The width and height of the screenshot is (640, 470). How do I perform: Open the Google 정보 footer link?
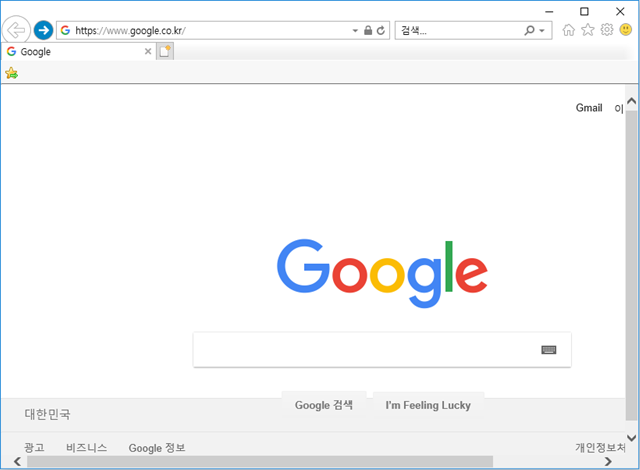(157, 448)
